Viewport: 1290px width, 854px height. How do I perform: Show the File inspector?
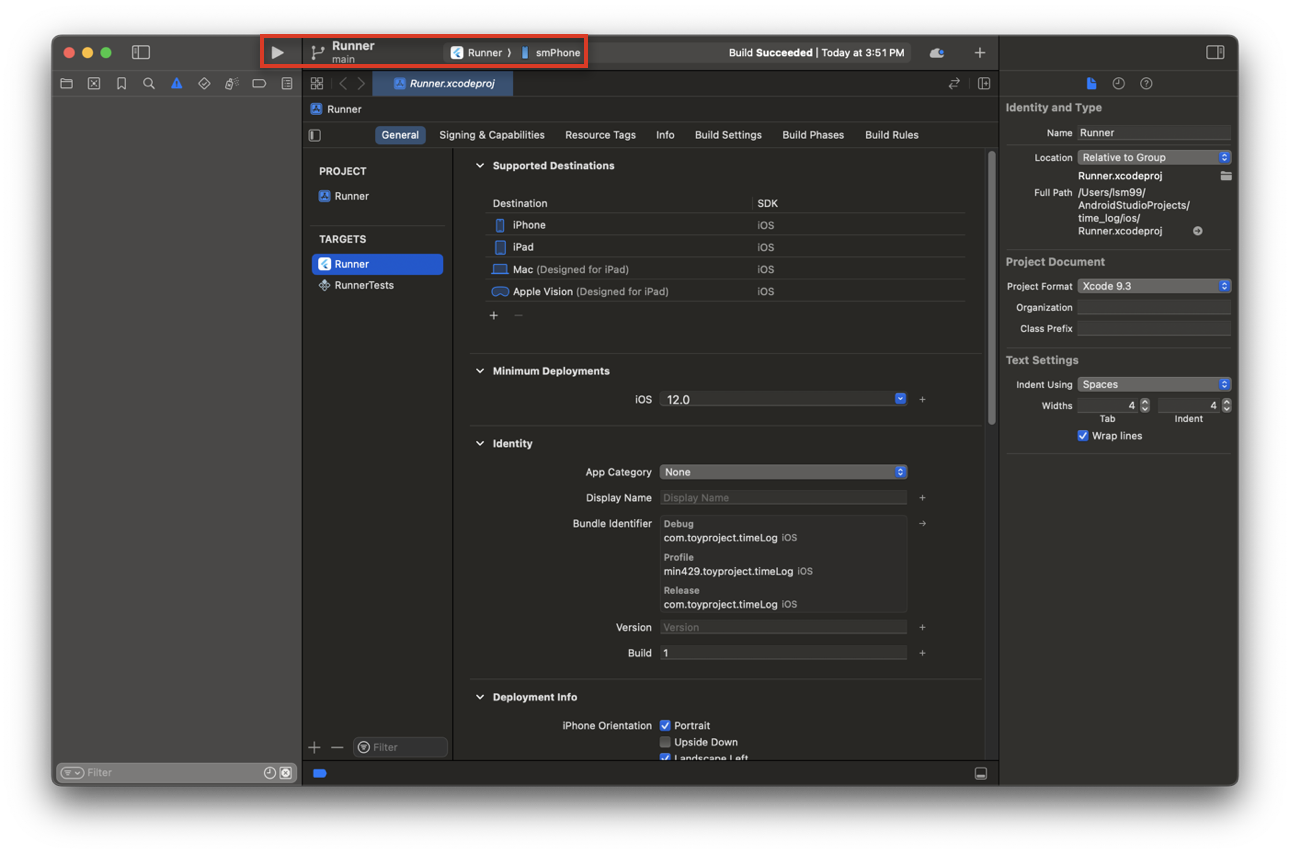(x=1091, y=84)
